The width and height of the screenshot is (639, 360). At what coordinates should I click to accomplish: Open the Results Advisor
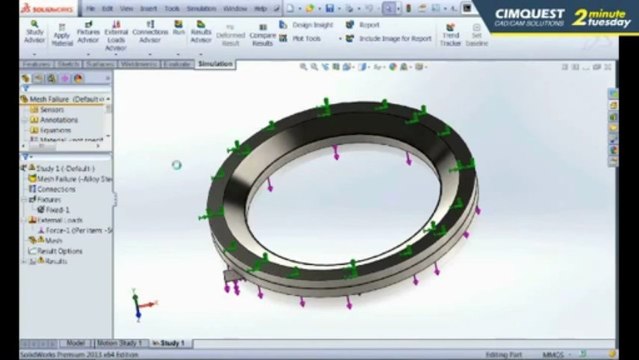click(201, 32)
